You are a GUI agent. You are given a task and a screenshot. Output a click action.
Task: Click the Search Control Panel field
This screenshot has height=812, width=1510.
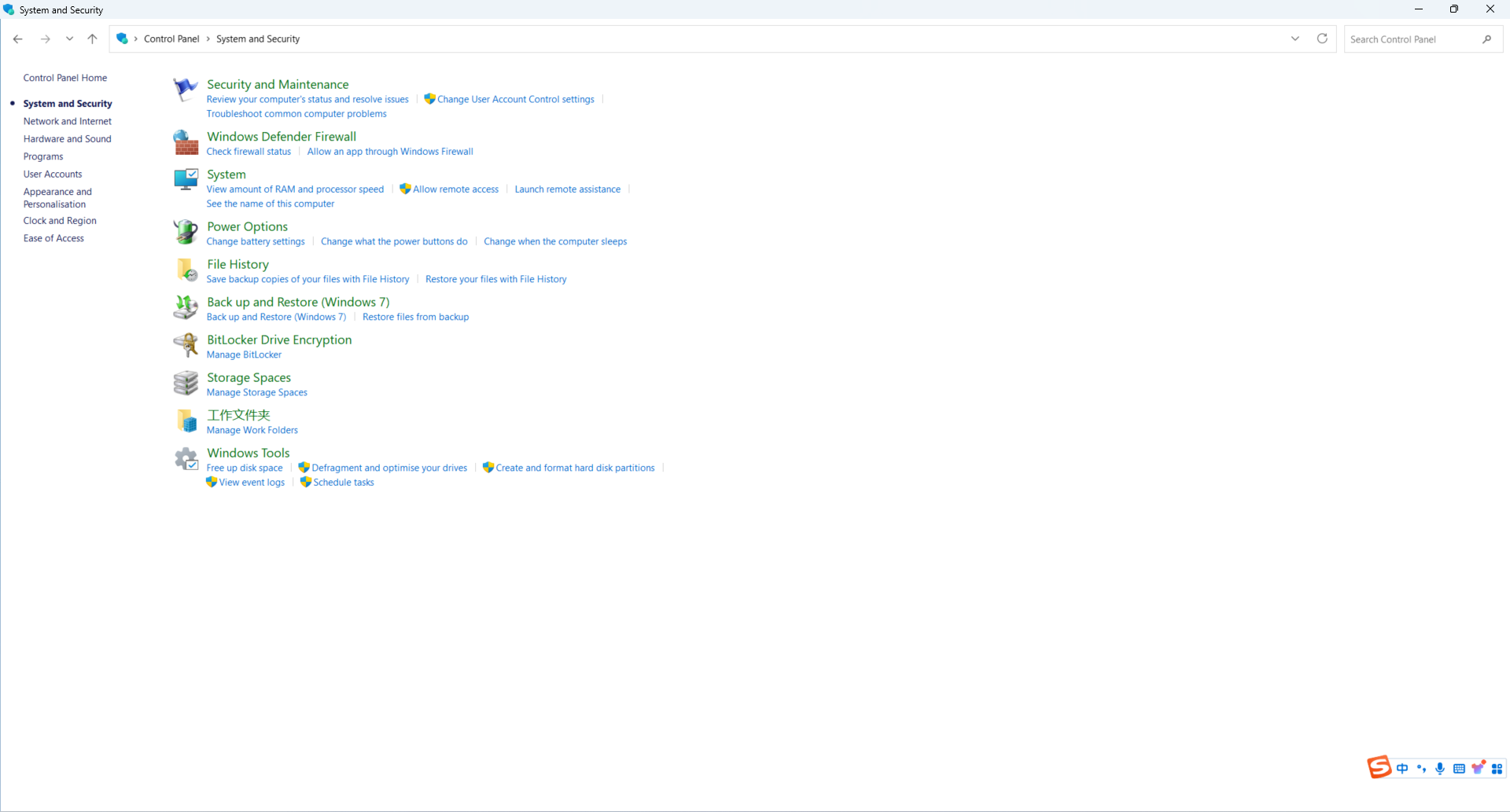[x=1412, y=39]
